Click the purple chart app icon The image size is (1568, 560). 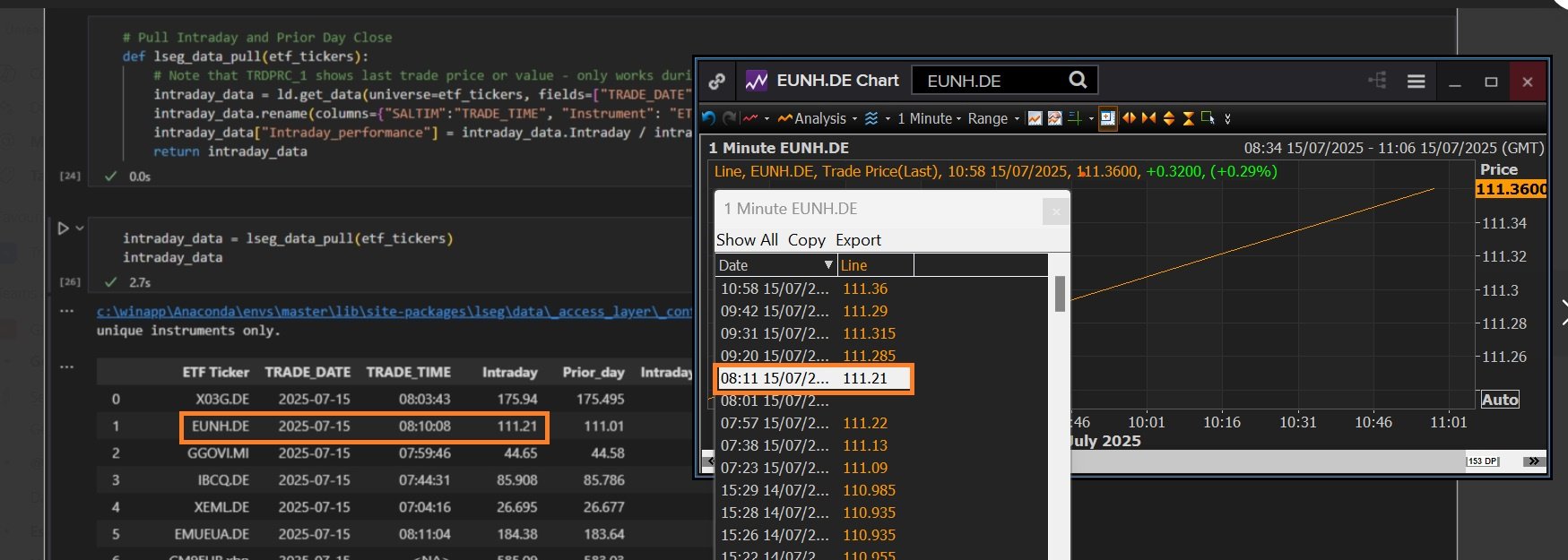pyautogui.click(x=757, y=81)
